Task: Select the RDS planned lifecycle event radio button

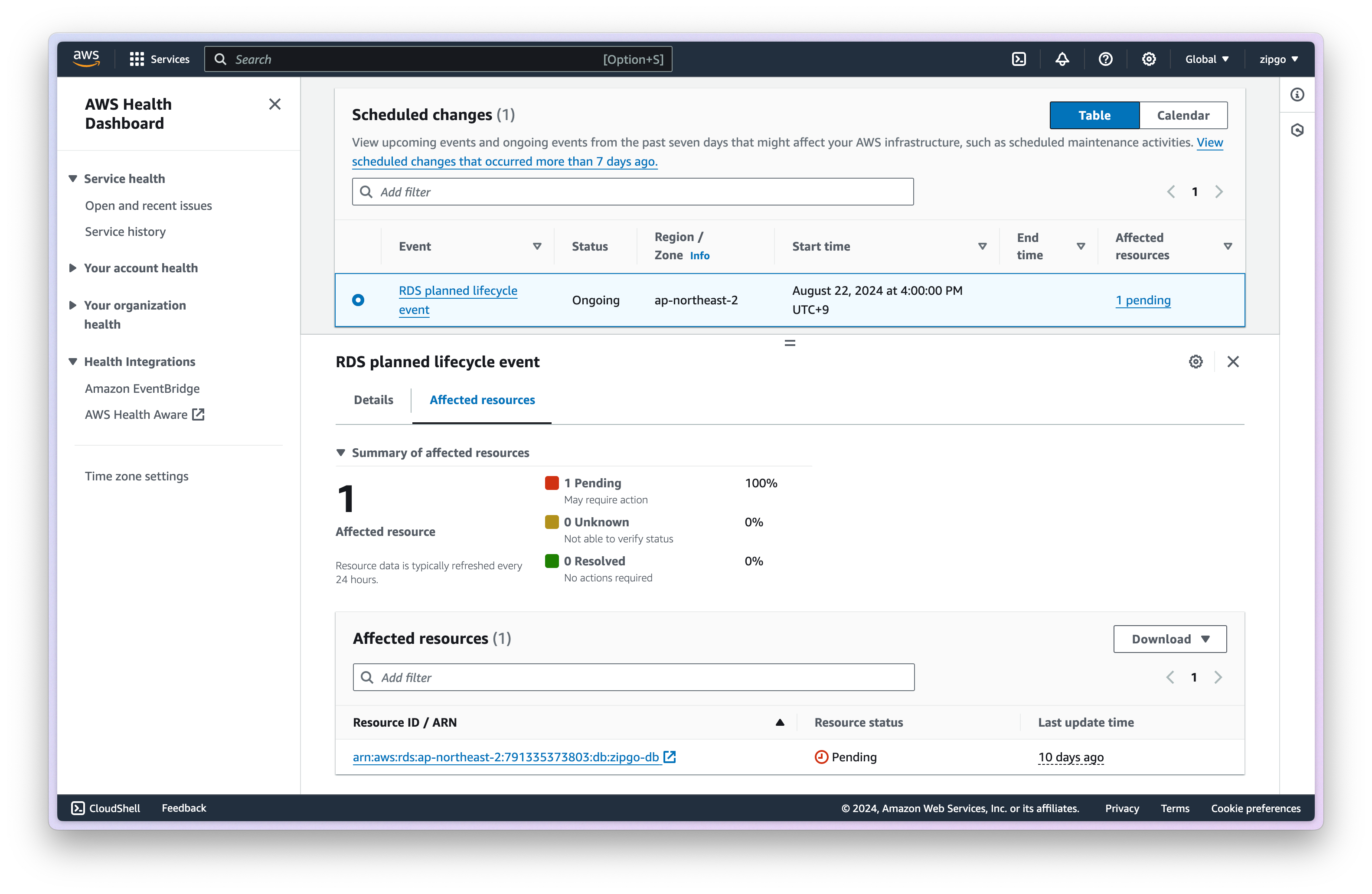Action: coord(358,300)
